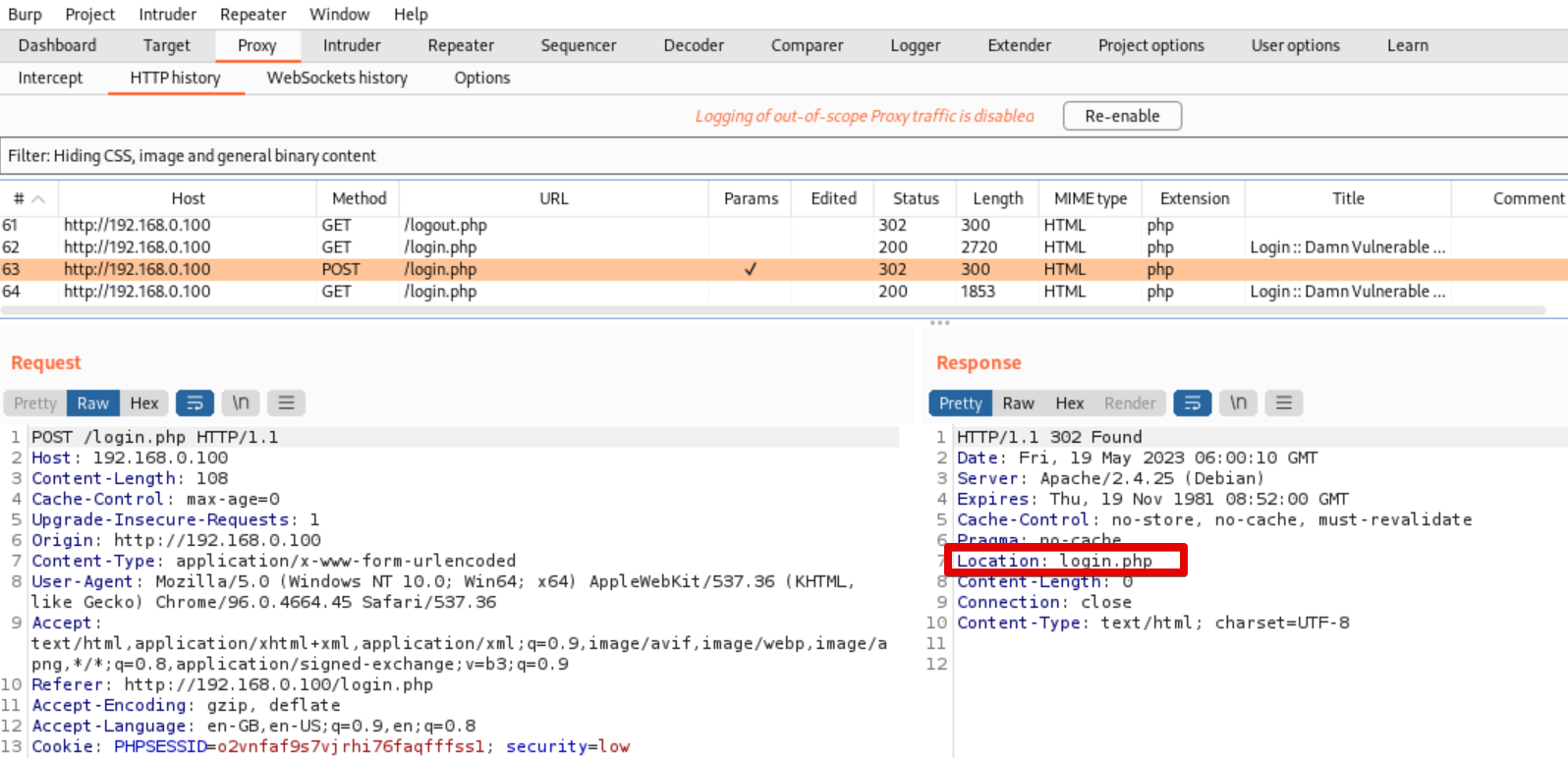Switch Response view to Render

coord(1130,403)
